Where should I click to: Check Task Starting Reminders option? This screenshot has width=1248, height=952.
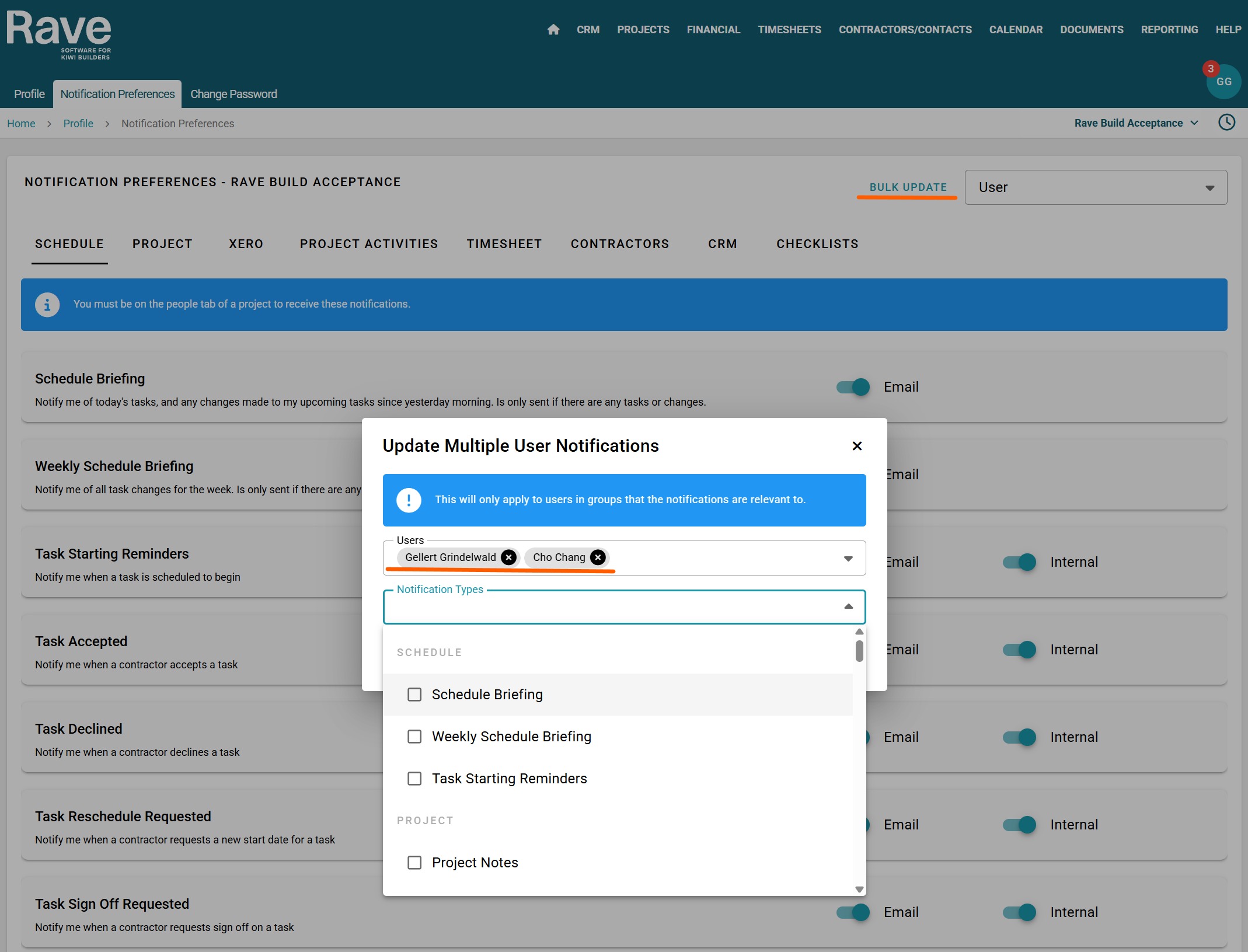pyautogui.click(x=414, y=779)
